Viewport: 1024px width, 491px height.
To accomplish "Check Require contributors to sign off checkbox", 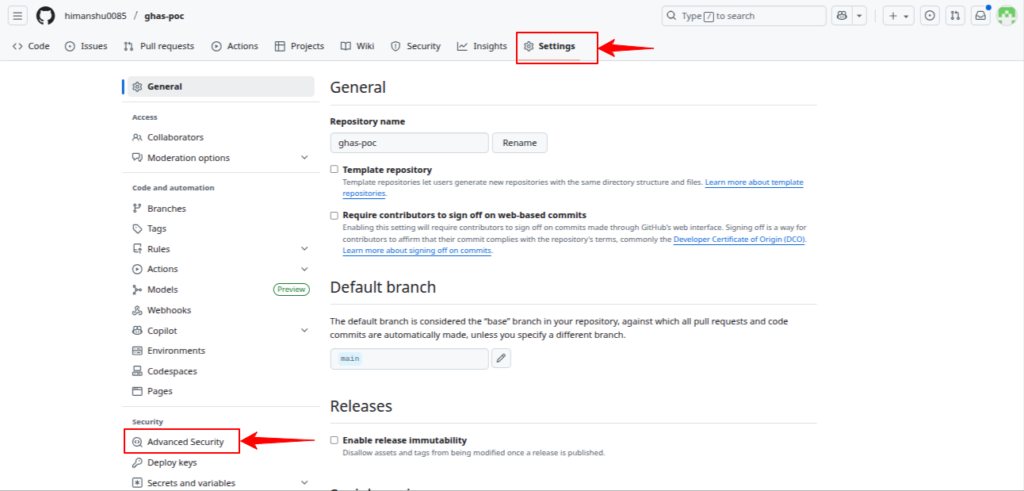I will pos(335,215).
